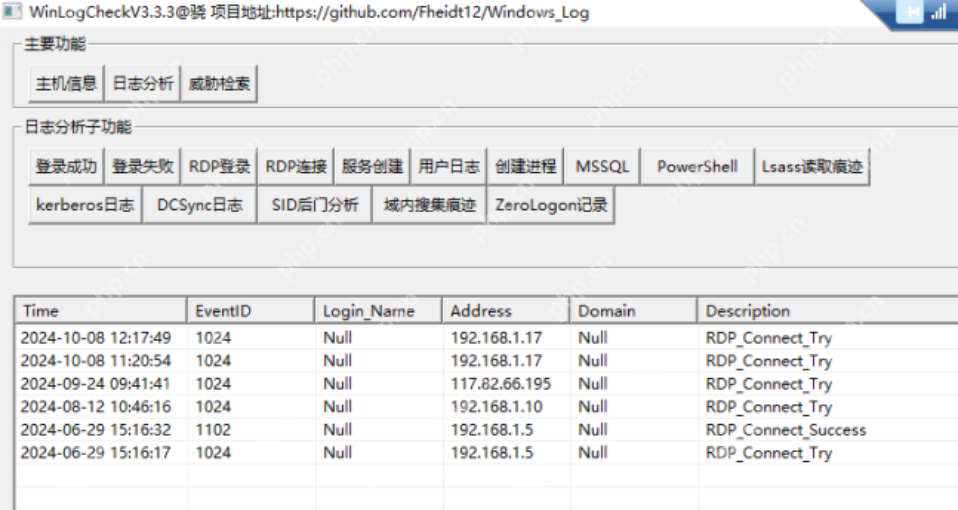The width and height of the screenshot is (958, 510).
Task: View kerberos日志 logs
Action: [x=85, y=206]
